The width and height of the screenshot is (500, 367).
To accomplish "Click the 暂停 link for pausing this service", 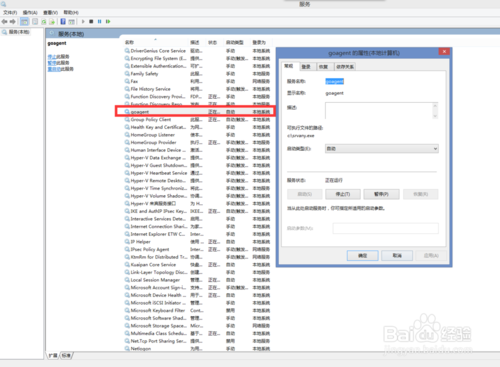I will pyautogui.click(x=52, y=63).
